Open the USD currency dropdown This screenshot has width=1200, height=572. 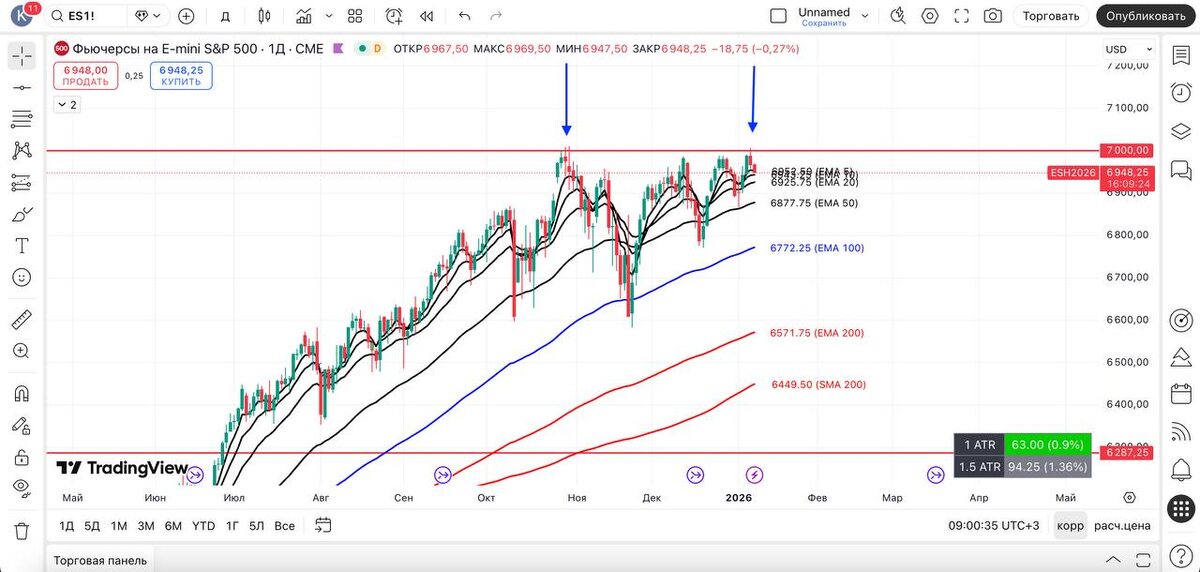click(1127, 49)
